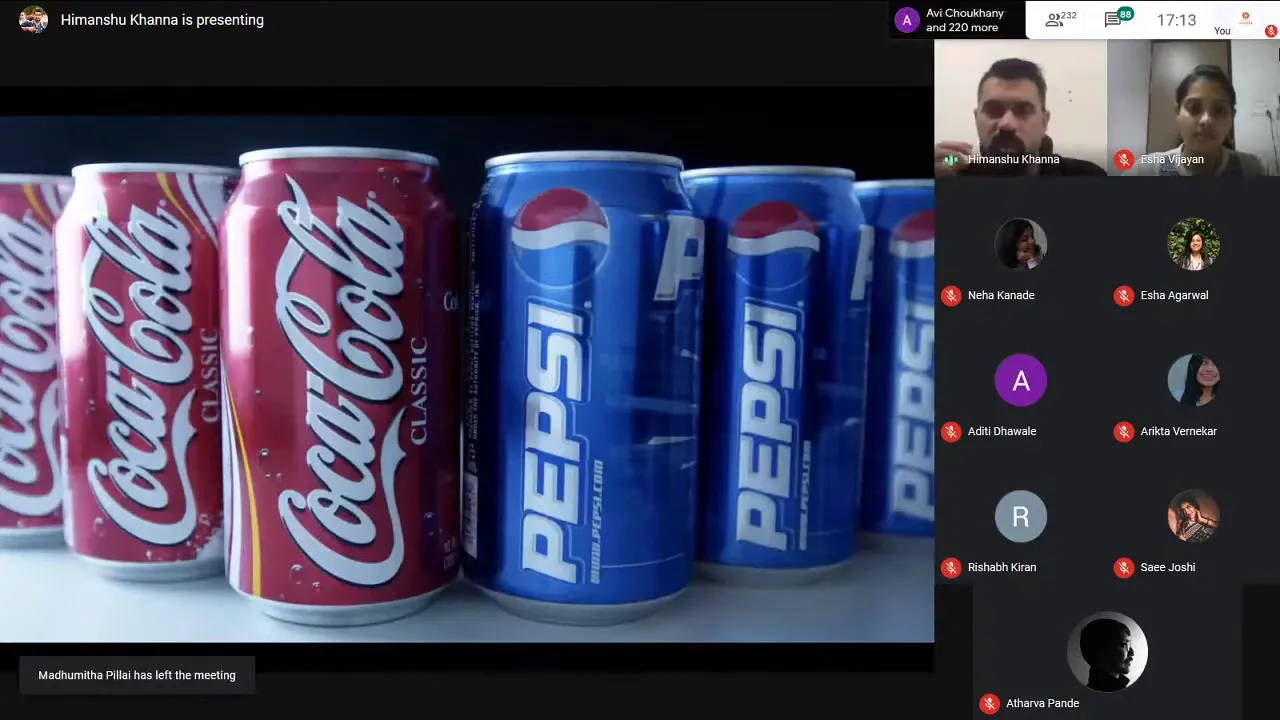The image size is (1280, 720).
Task: Click 'Avi Choukhany and 220 more' text
Action: point(965,20)
